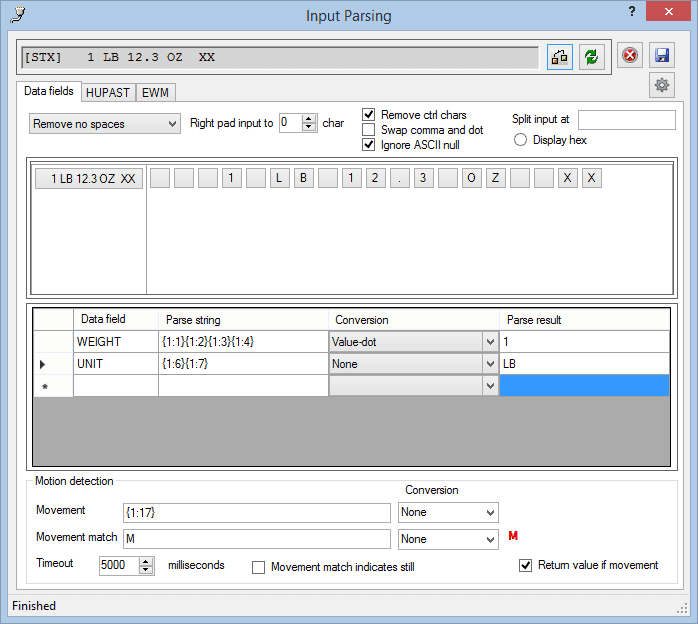698x624 pixels.
Task: Click the Movement match text field
Action: [257, 539]
